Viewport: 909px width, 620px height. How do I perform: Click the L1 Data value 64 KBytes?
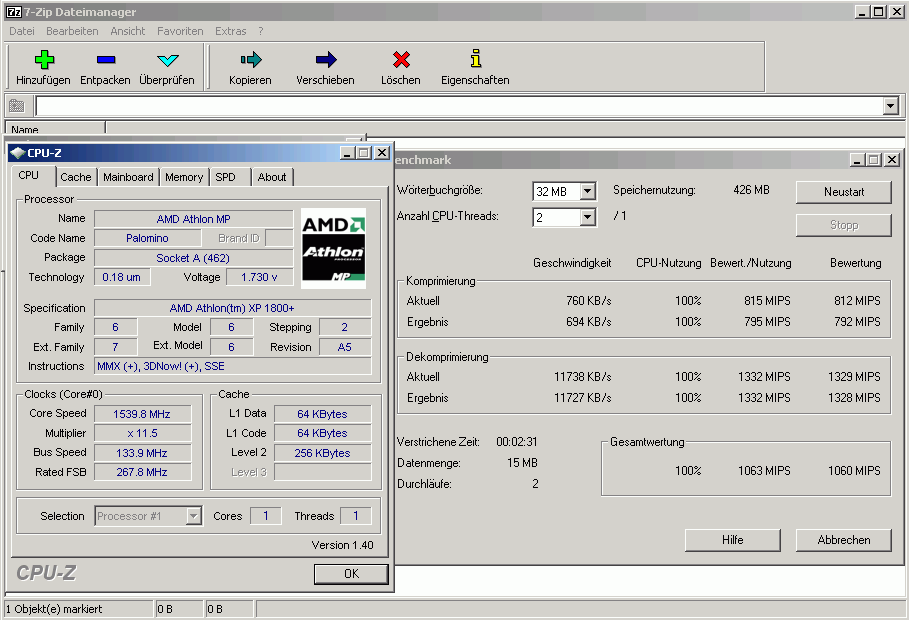pos(322,414)
